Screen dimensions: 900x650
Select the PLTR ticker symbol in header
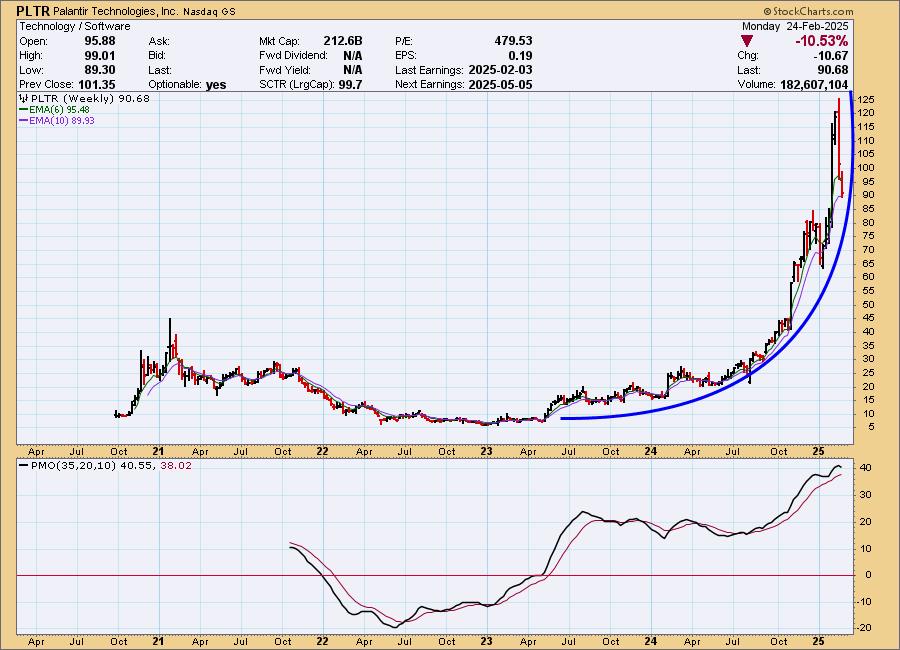(x=33, y=11)
